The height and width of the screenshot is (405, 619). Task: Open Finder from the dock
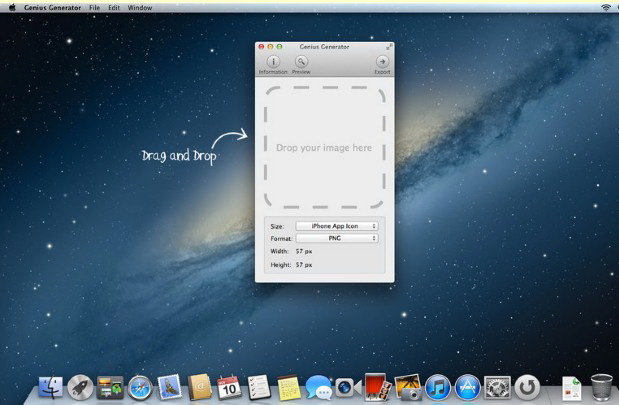coord(50,387)
